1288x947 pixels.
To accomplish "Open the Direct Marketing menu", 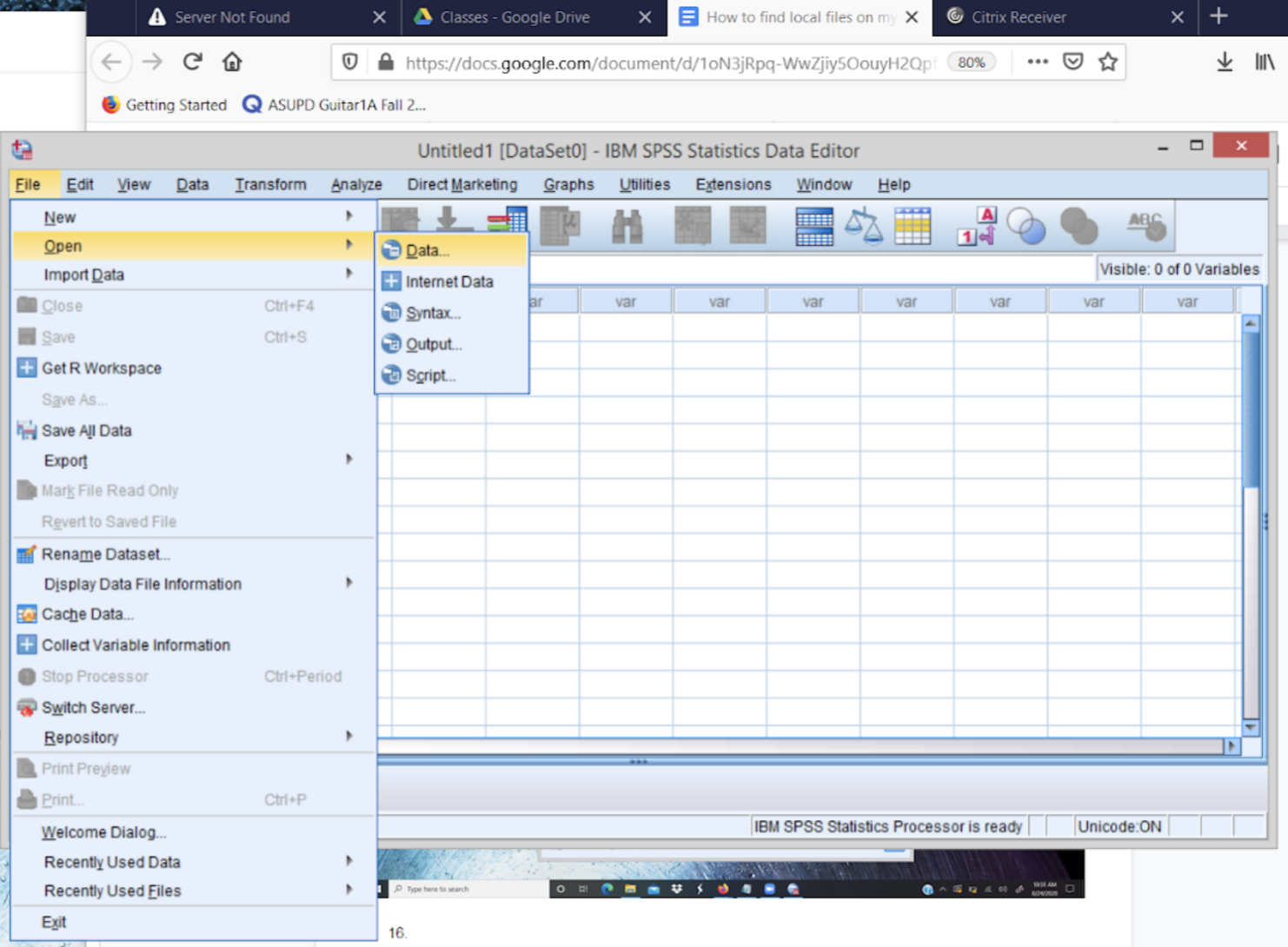I will coord(461,184).
